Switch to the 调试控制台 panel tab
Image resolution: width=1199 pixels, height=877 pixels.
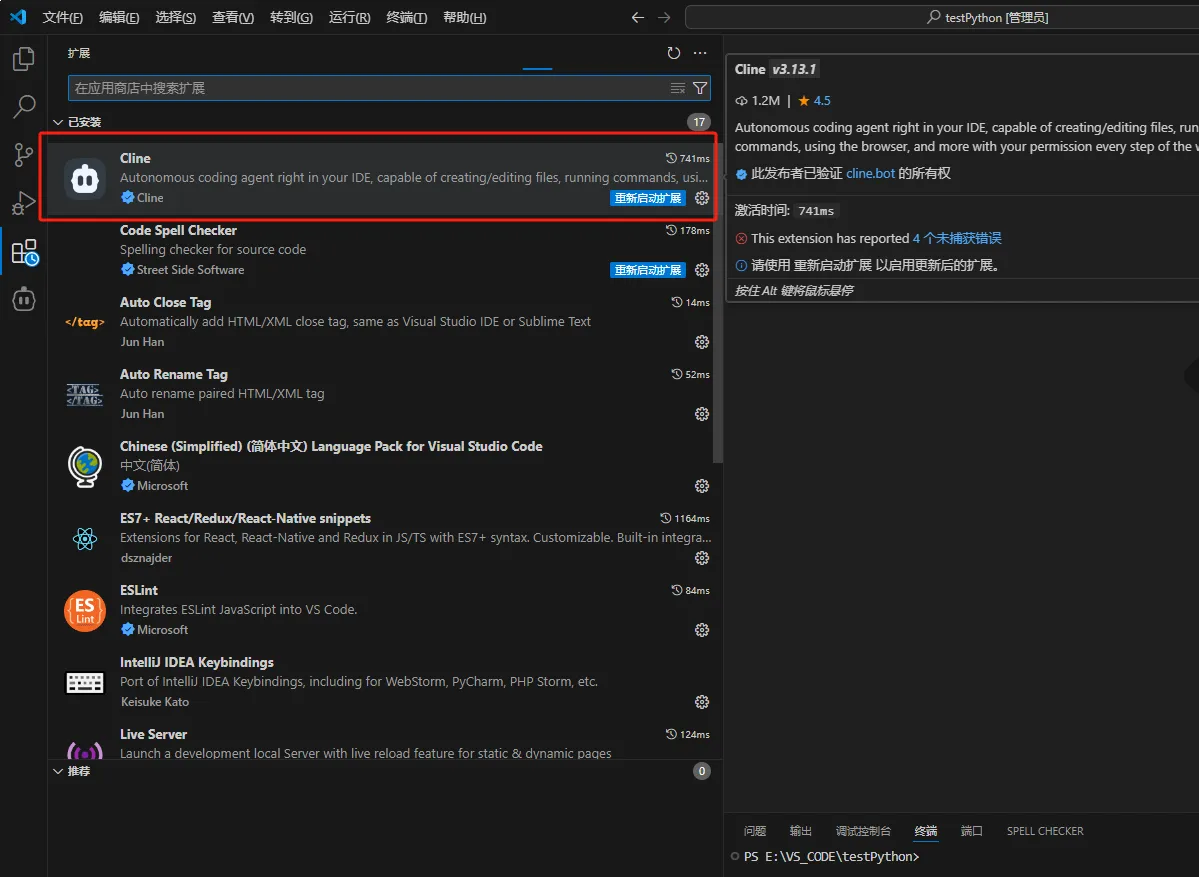click(863, 831)
